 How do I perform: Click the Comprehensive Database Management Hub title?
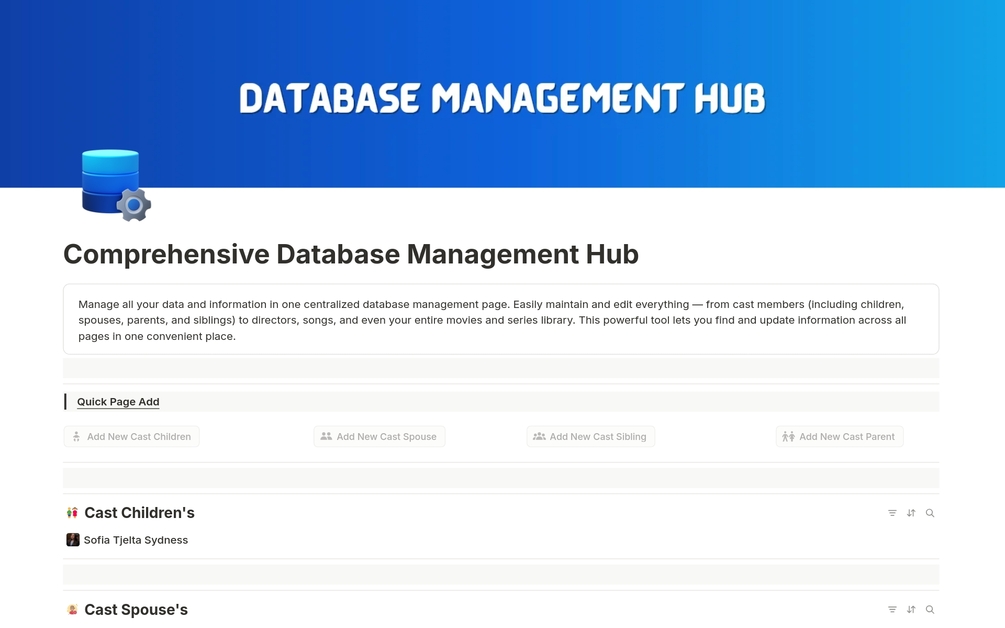tap(351, 254)
